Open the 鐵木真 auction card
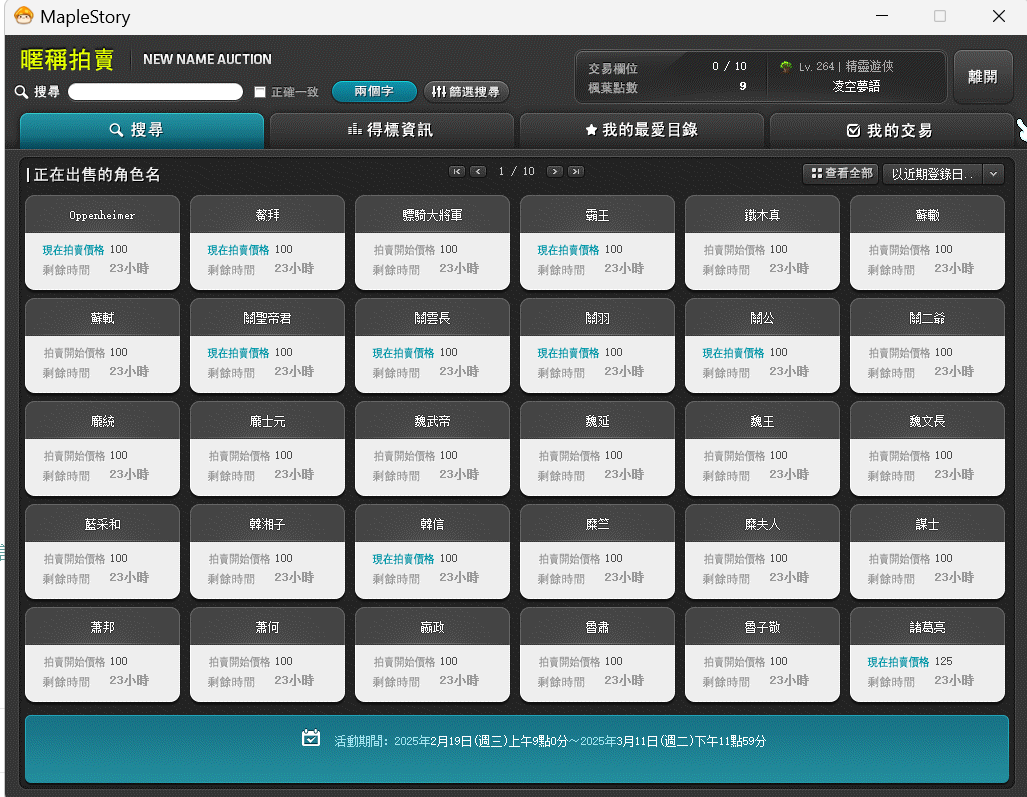Image resolution: width=1027 pixels, height=797 pixels. [762, 242]
